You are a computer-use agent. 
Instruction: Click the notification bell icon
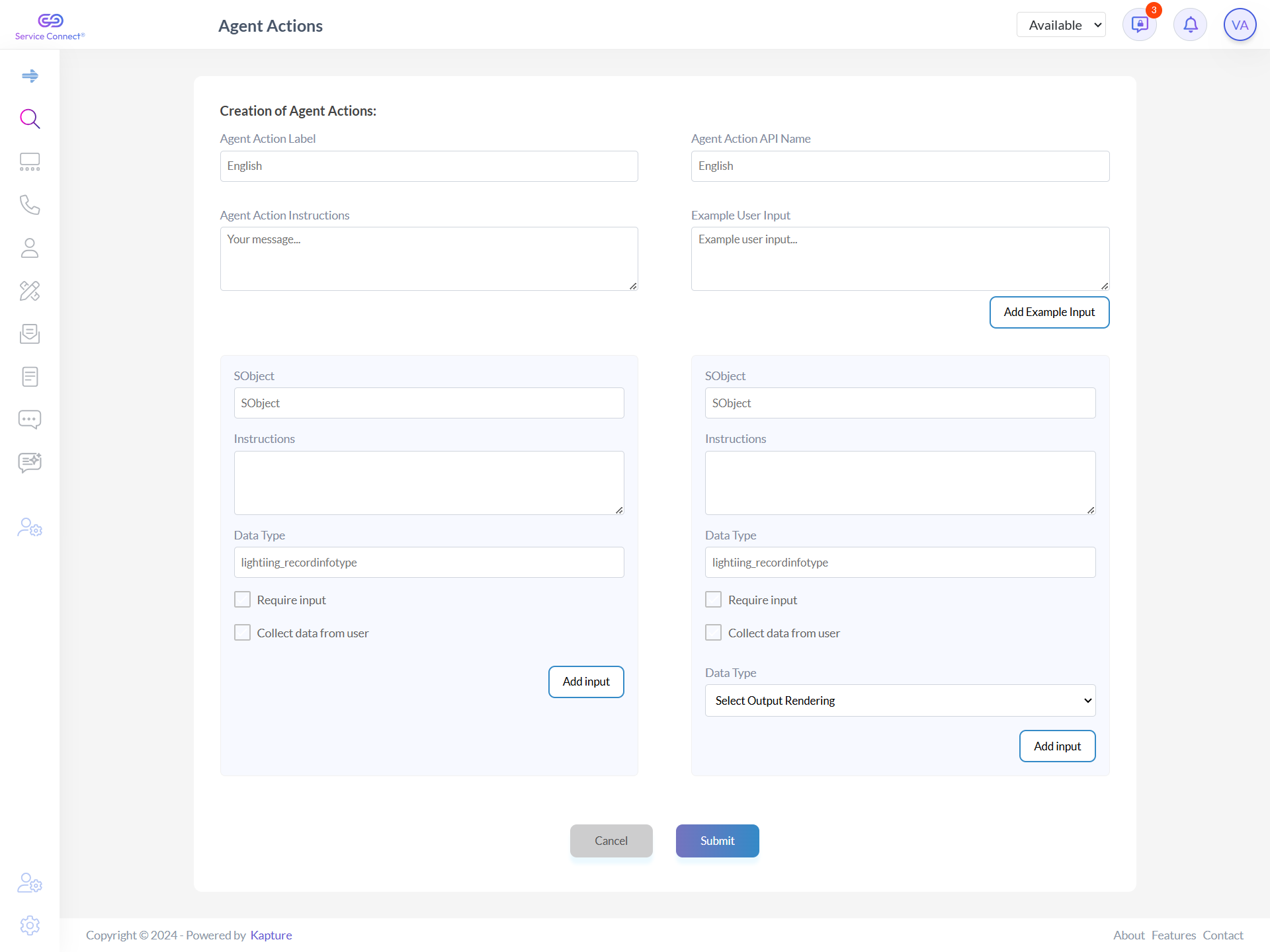1190,25
